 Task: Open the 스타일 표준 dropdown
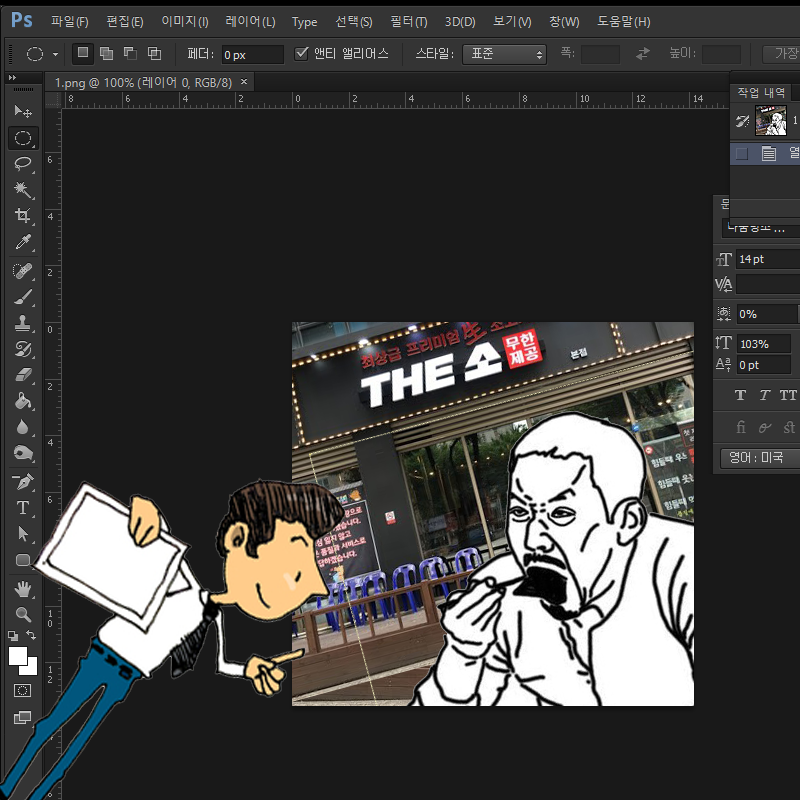pos(504,54)
